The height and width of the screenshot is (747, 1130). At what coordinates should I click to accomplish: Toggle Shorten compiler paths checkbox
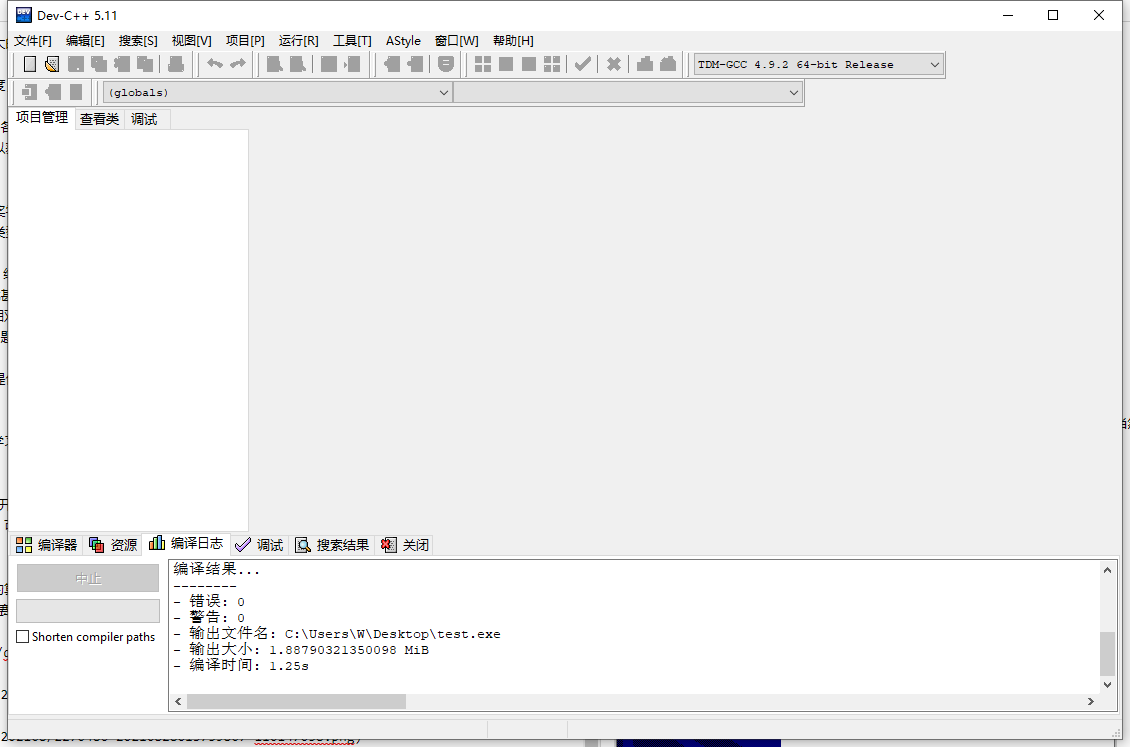coord(23,637)
